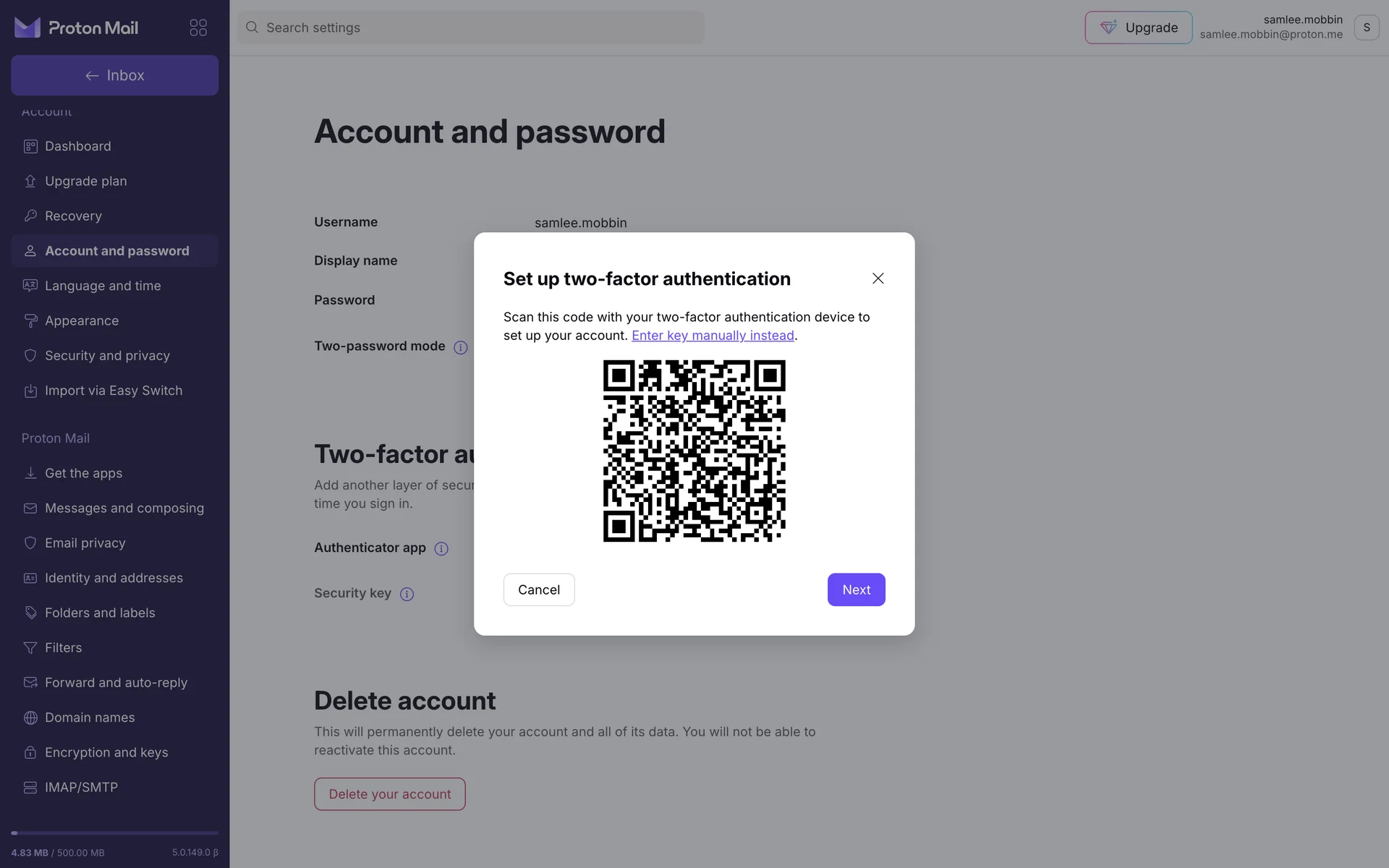Screen dimensions: 1389x868
Task: Click the QR code image
Action: click(x=694, y=451)
